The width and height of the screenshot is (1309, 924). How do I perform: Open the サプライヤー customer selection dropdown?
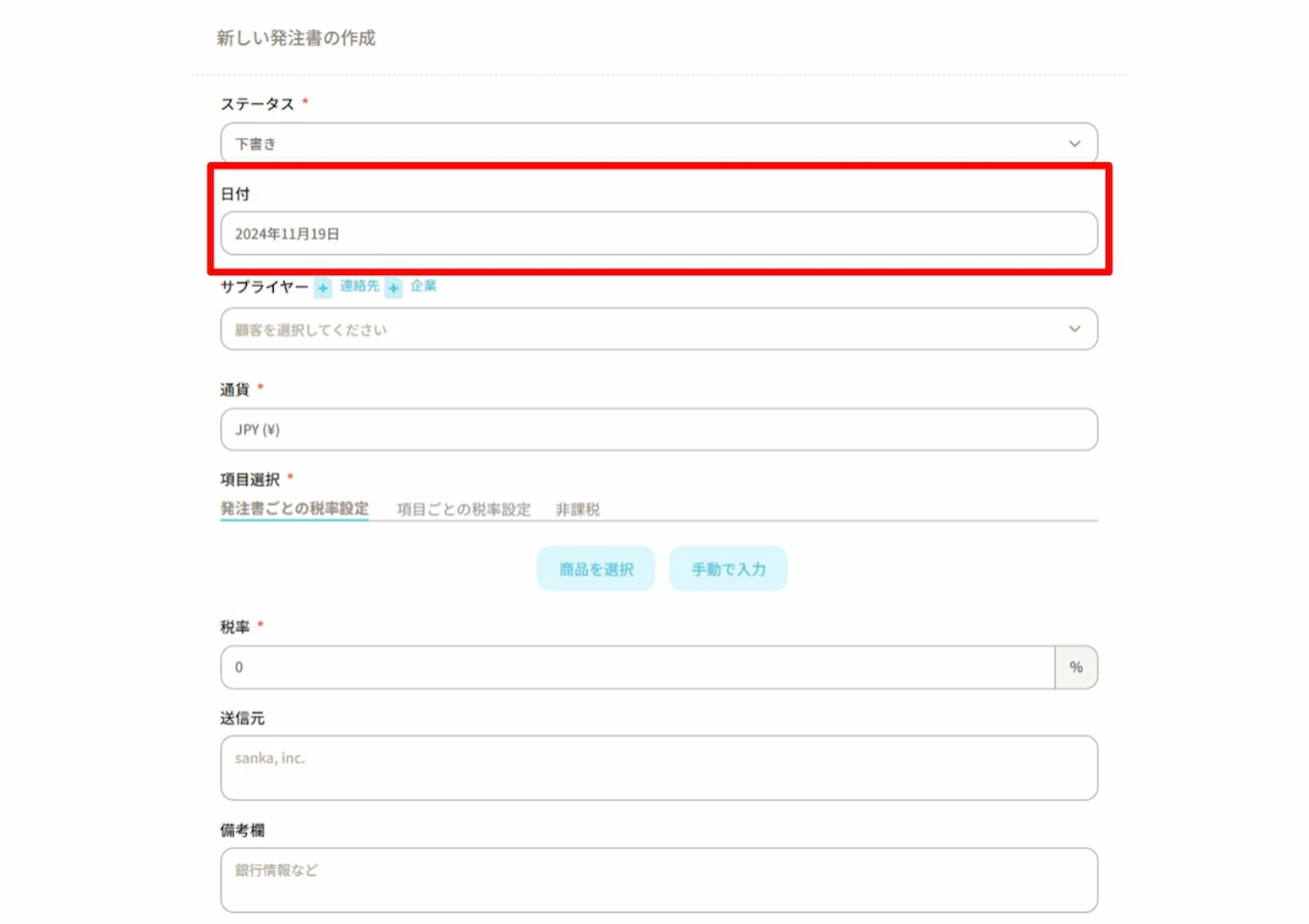click(x=646, y=329)
